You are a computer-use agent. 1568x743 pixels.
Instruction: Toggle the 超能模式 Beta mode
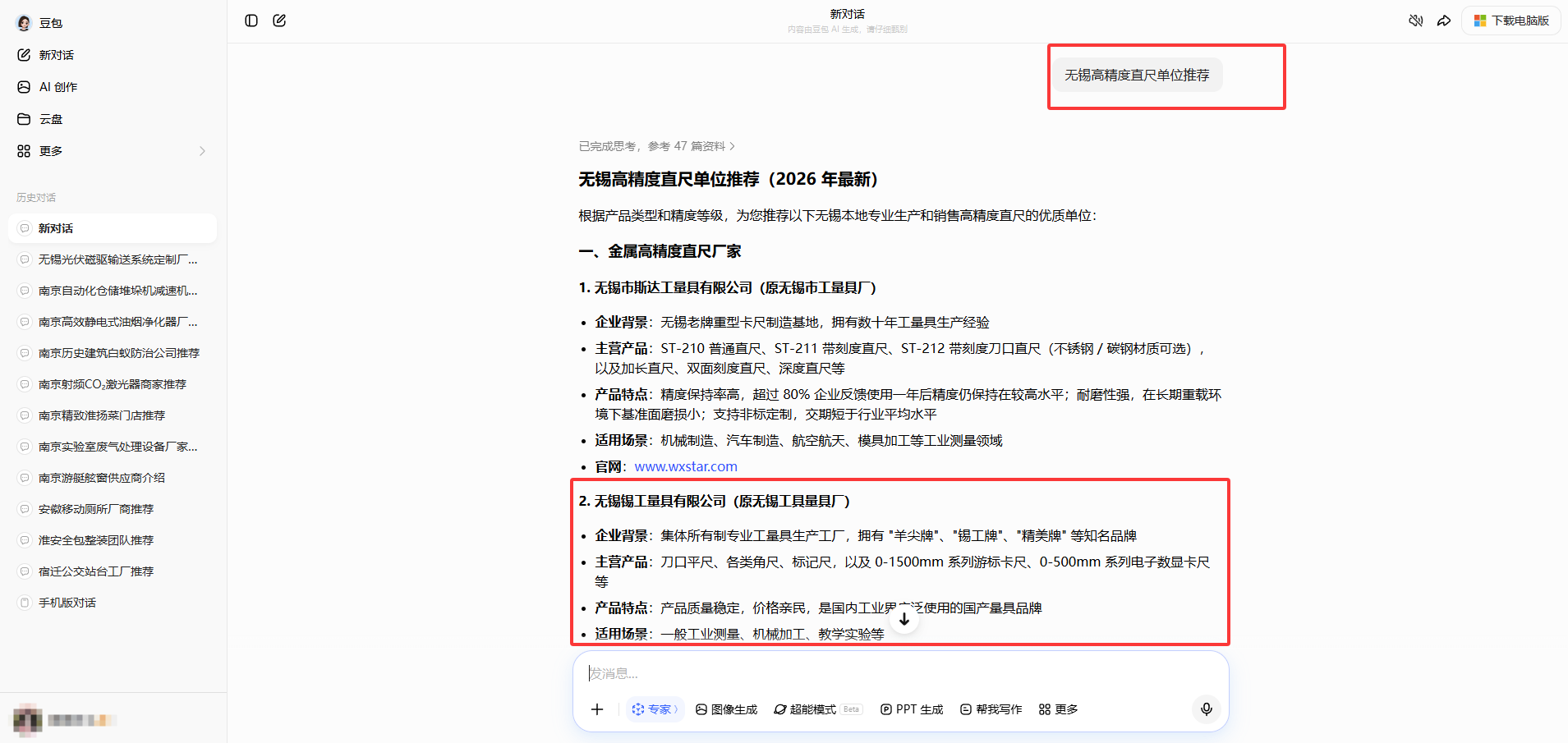(x=817, y=709)
